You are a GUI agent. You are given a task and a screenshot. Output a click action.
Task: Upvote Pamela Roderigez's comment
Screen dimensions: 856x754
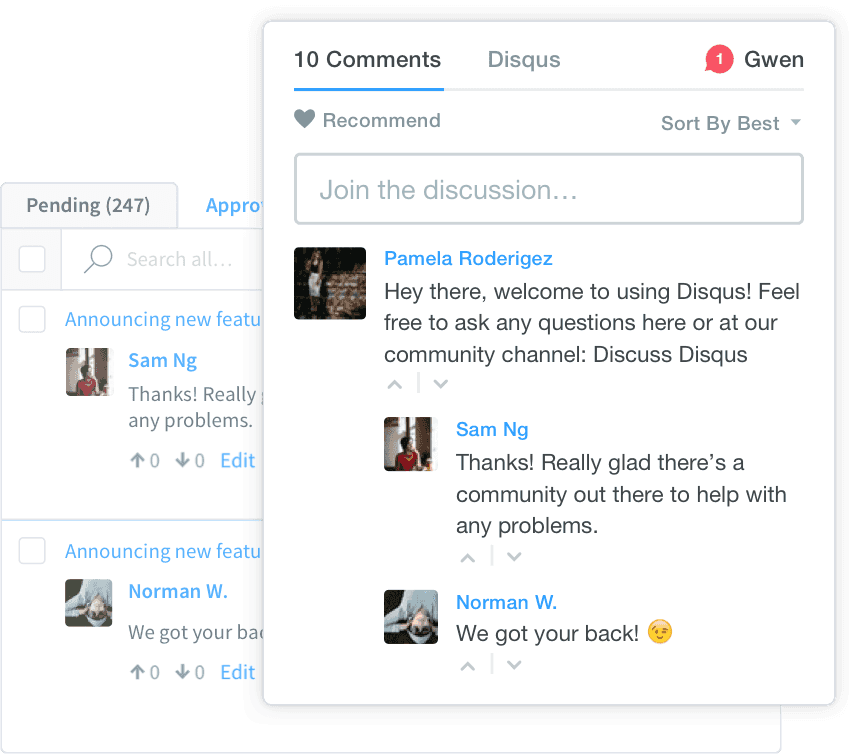coord(395,384)
